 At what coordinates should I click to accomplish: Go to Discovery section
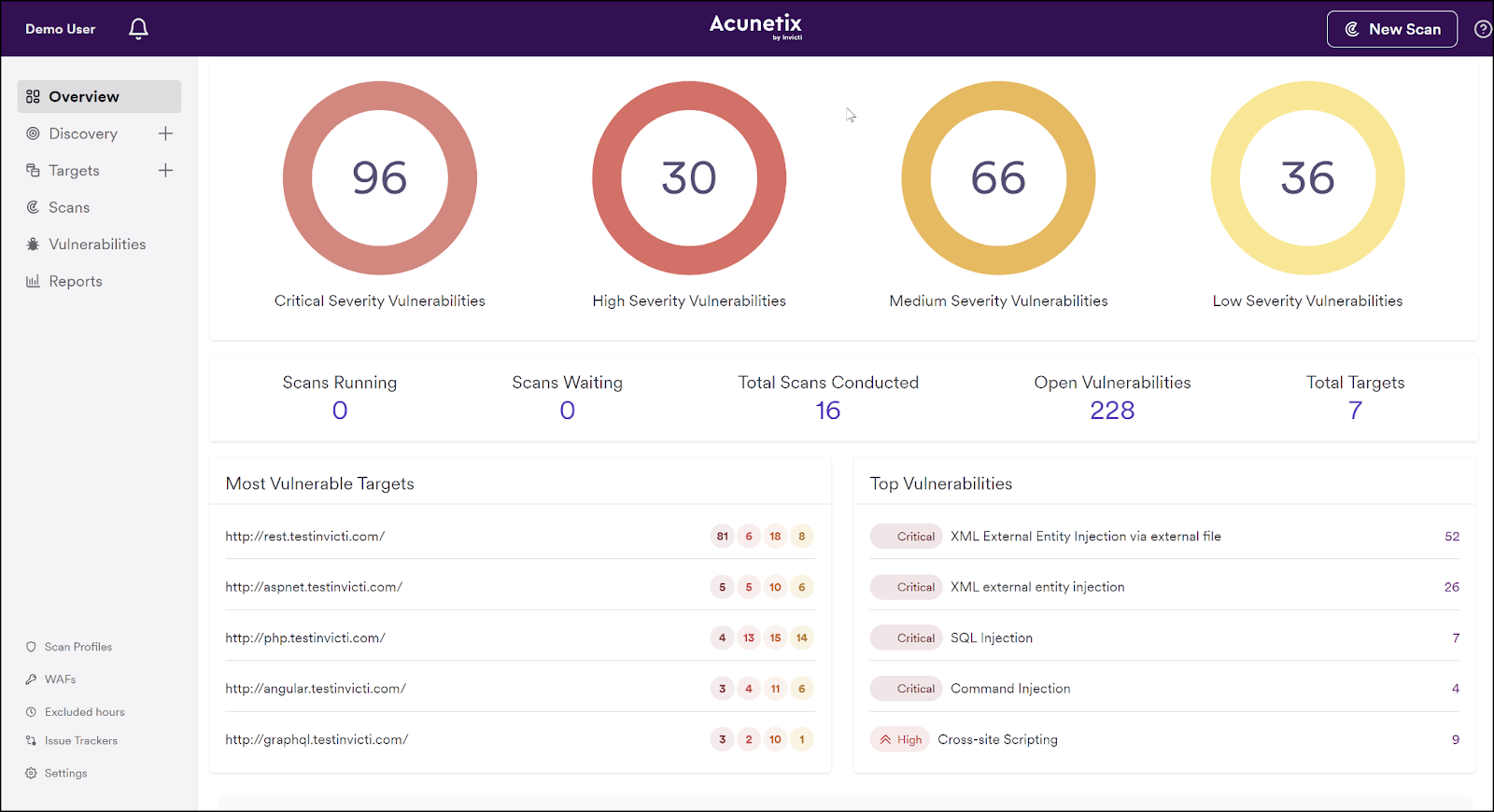tap(83, 133)
